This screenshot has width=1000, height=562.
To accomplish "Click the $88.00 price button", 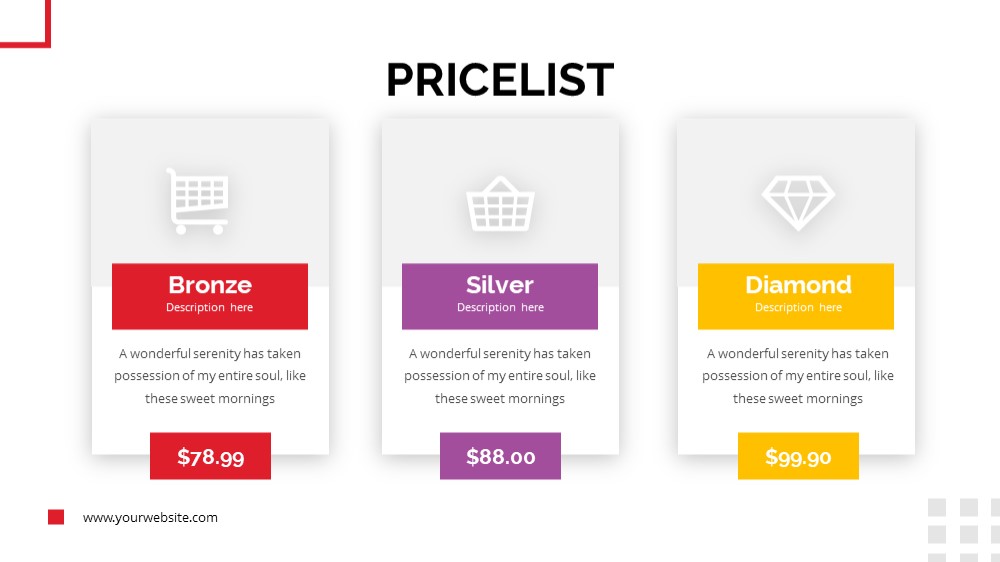I will (x=501, y=456).
